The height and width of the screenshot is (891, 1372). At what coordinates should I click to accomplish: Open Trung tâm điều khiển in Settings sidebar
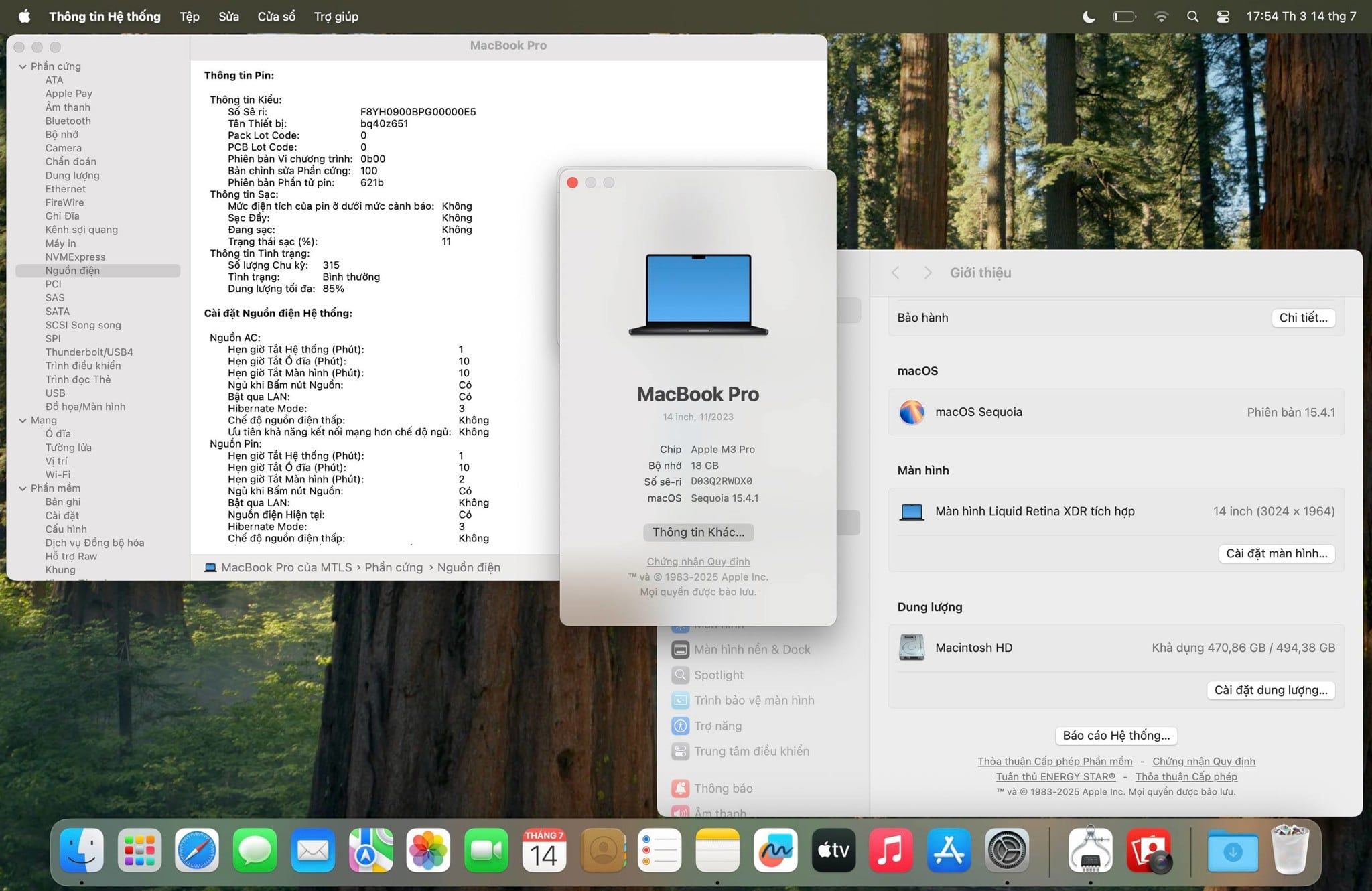pos(740,752)
